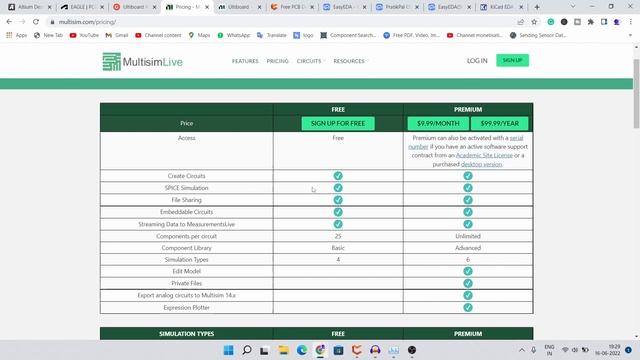640x360 pixels.
Task: Close the Pricing tab
Action: (x=207, y=7)
